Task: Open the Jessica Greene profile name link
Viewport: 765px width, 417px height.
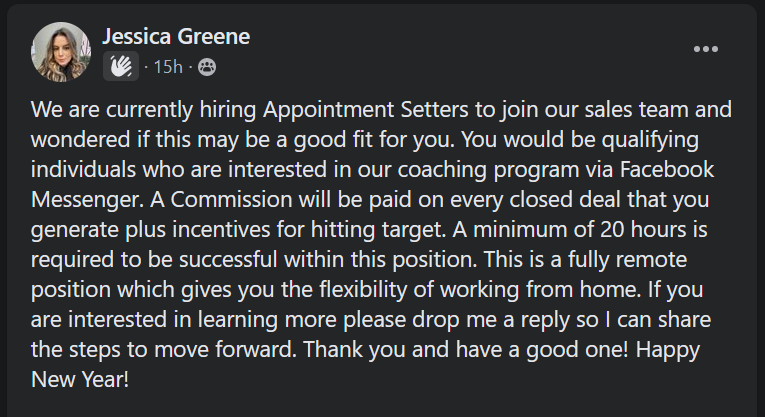Action: 175,37
